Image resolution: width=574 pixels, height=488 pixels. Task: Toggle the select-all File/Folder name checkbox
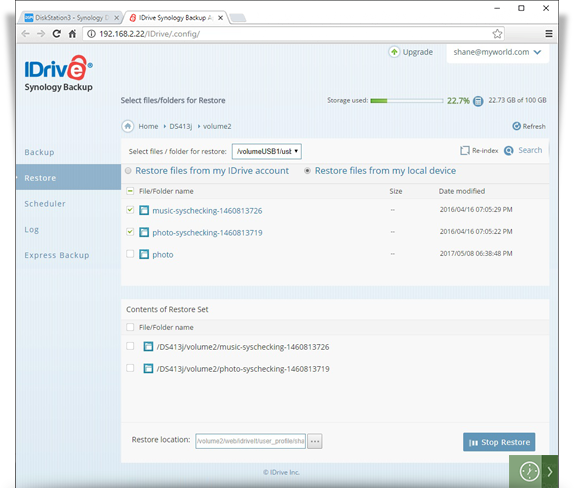pos(130,191)
